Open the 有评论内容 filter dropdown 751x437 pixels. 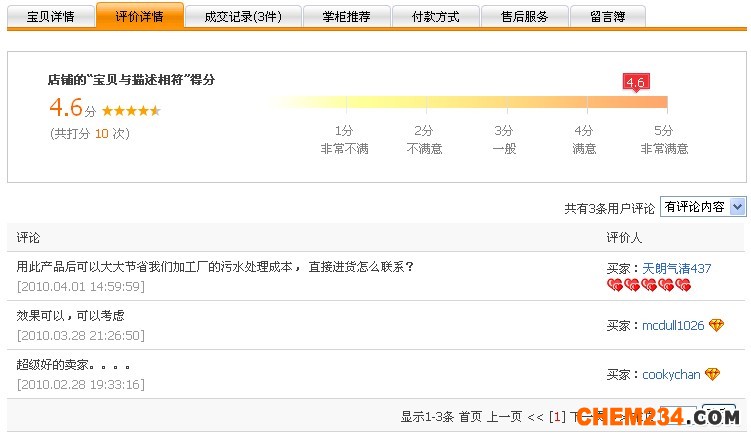(x=704, y=207)
